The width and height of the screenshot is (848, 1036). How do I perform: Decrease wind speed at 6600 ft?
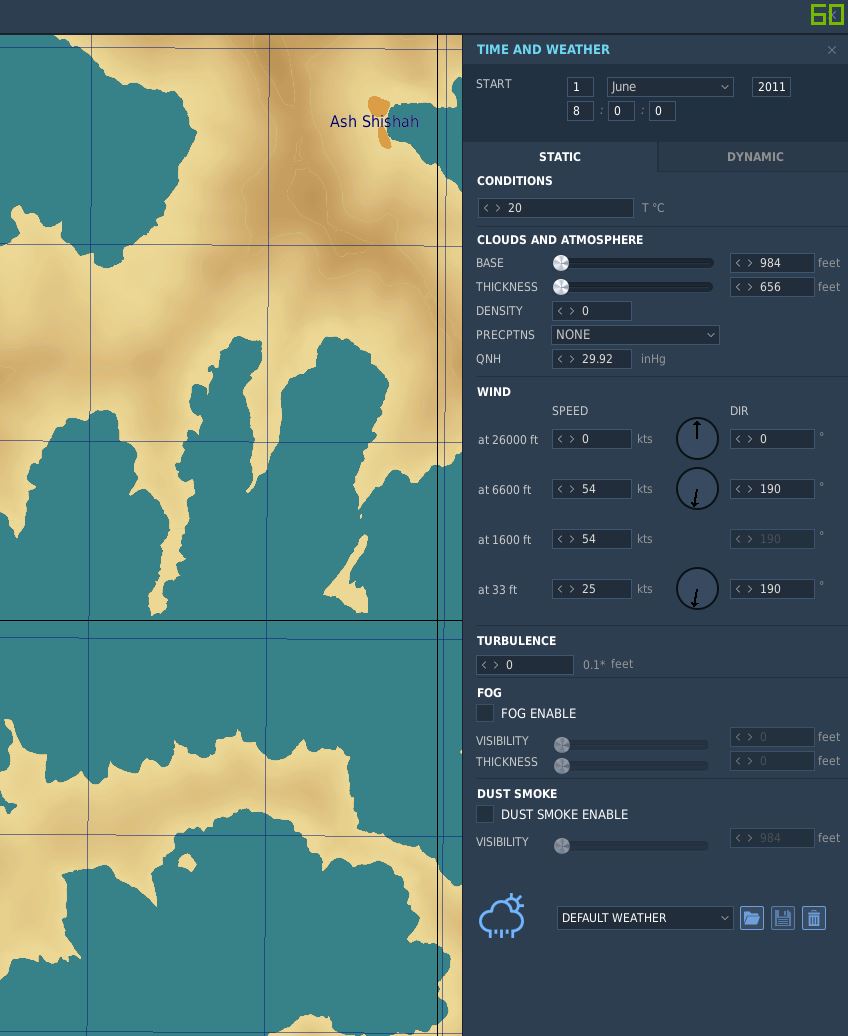click(x=560, y=489)
